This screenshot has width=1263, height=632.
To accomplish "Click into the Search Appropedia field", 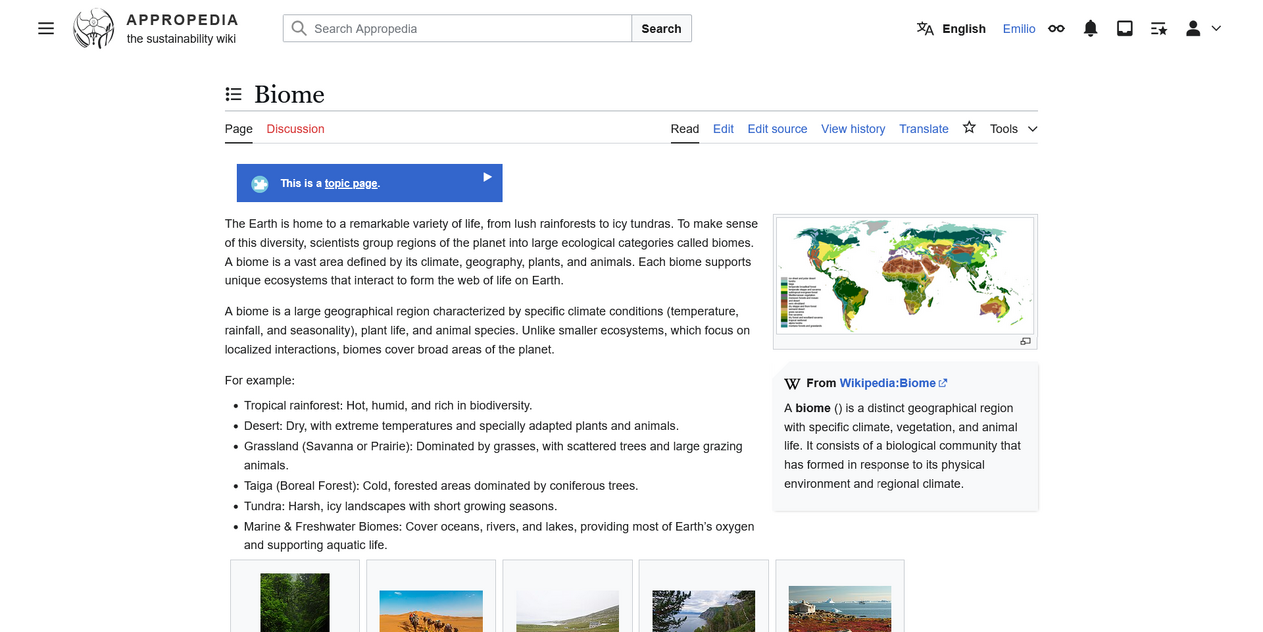I will coord(457,28).
